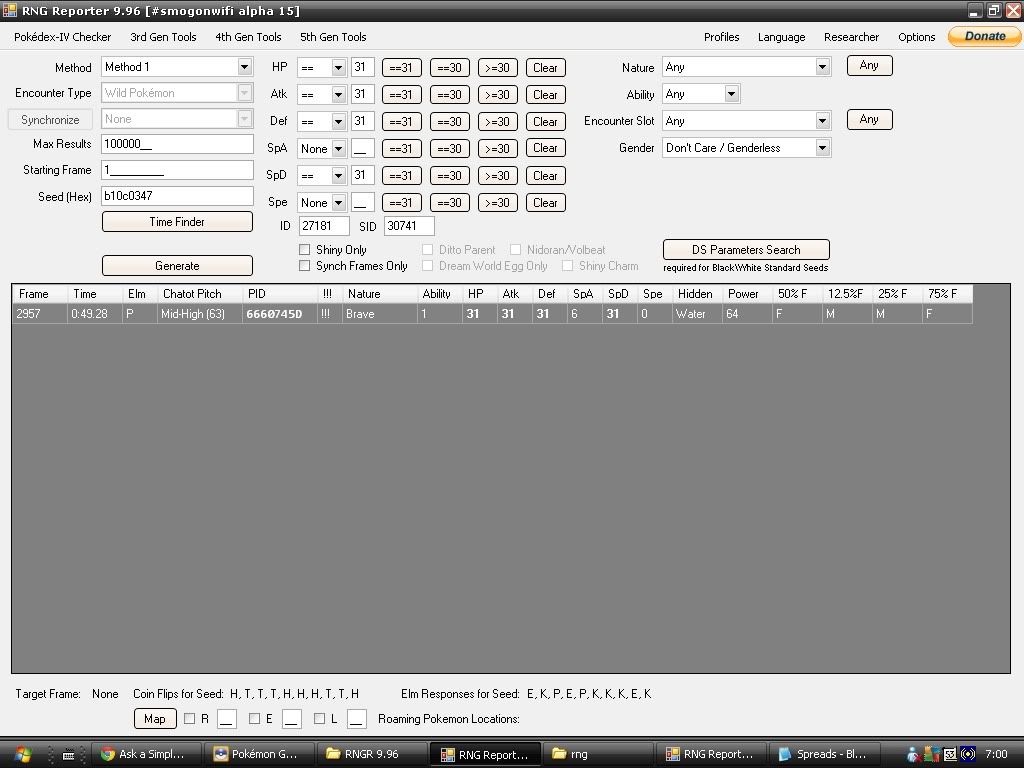Open the 4th Gen Tools menu
This screenshot has height=768, width=1024.
[248, 37]
